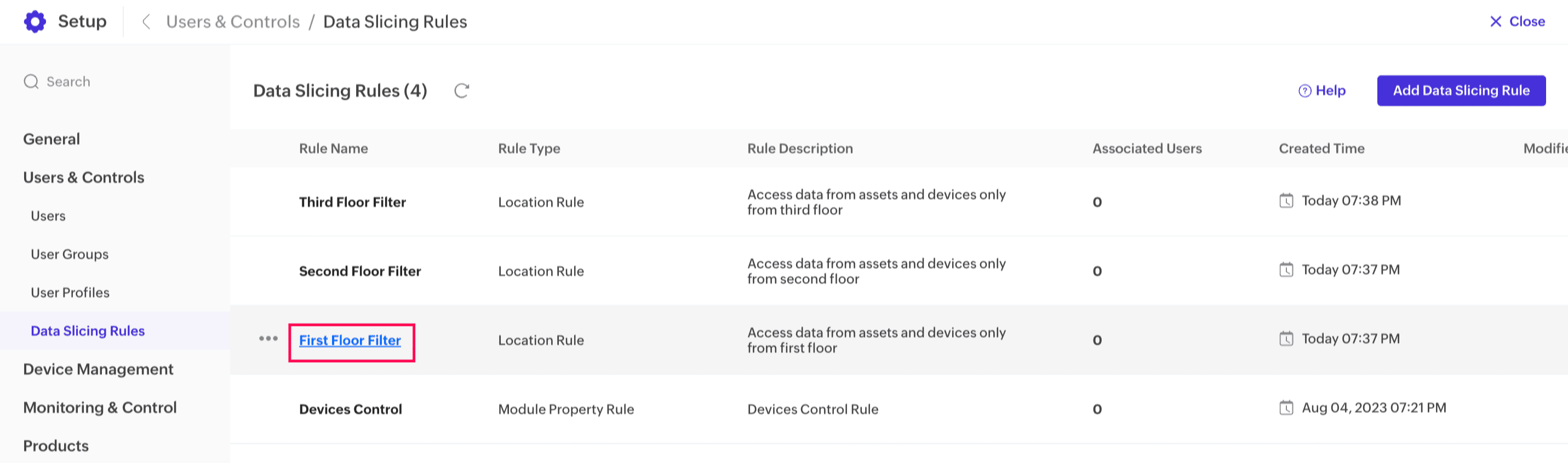
Task: Open the three-dot menu for First Floor Filter
Action: click(x=268, y=338)
